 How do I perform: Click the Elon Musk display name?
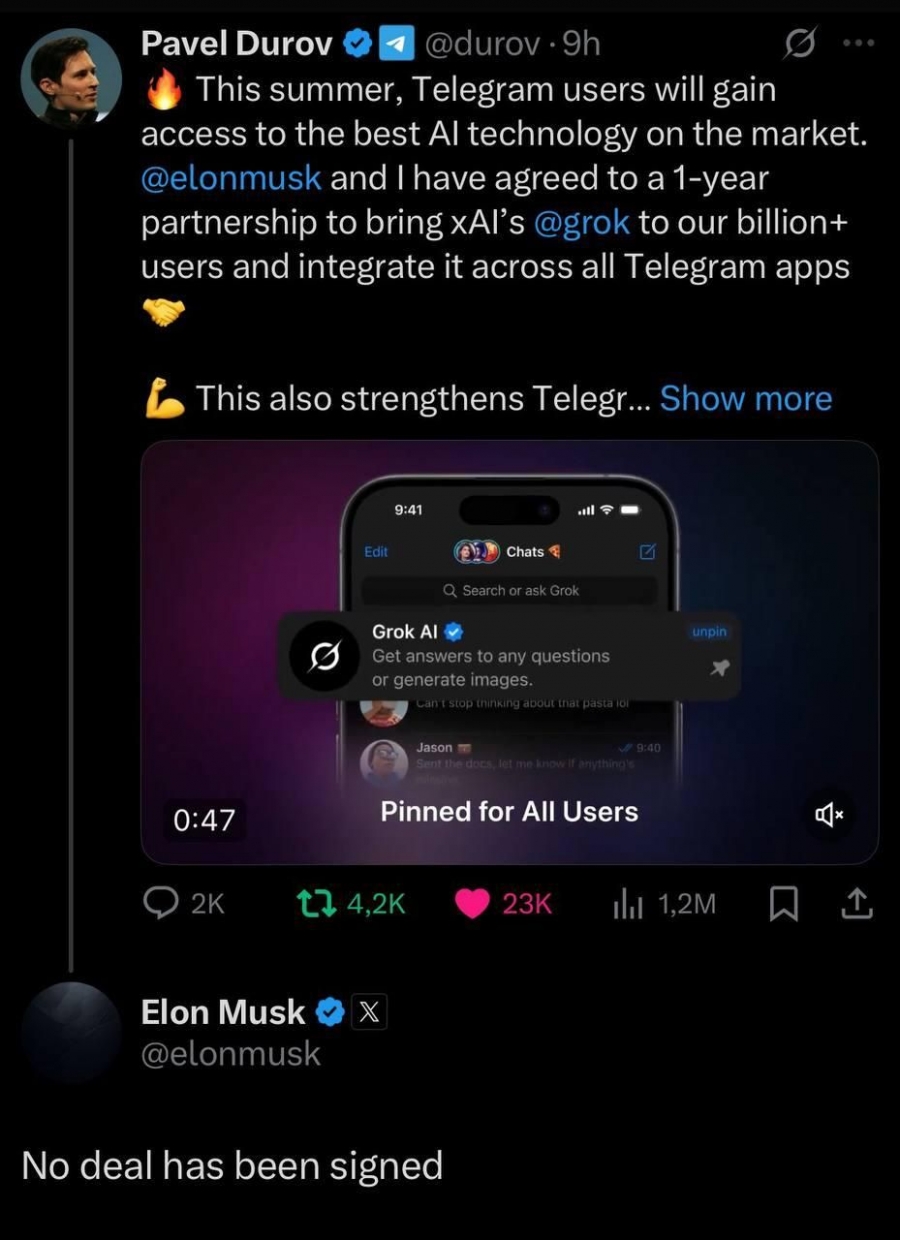(x=223, y=1012)
